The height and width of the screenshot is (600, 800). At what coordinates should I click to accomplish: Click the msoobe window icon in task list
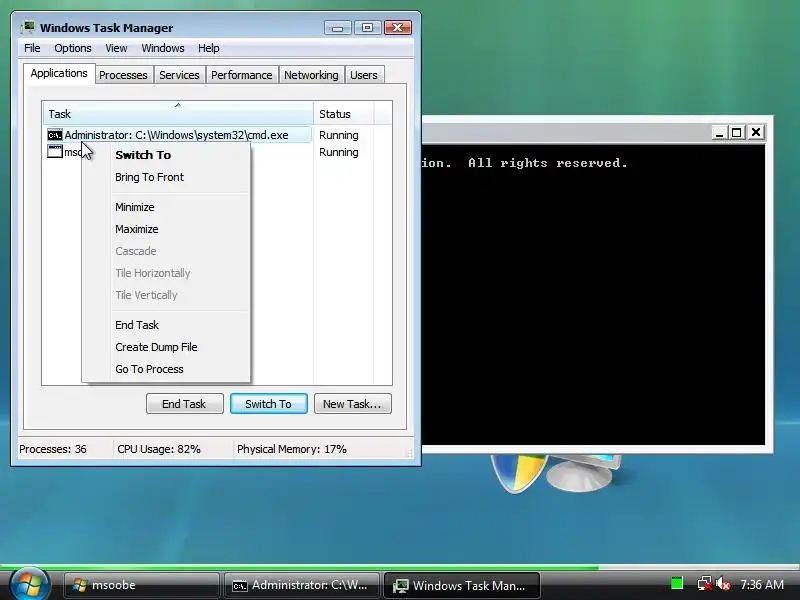[x=55, y=152]
